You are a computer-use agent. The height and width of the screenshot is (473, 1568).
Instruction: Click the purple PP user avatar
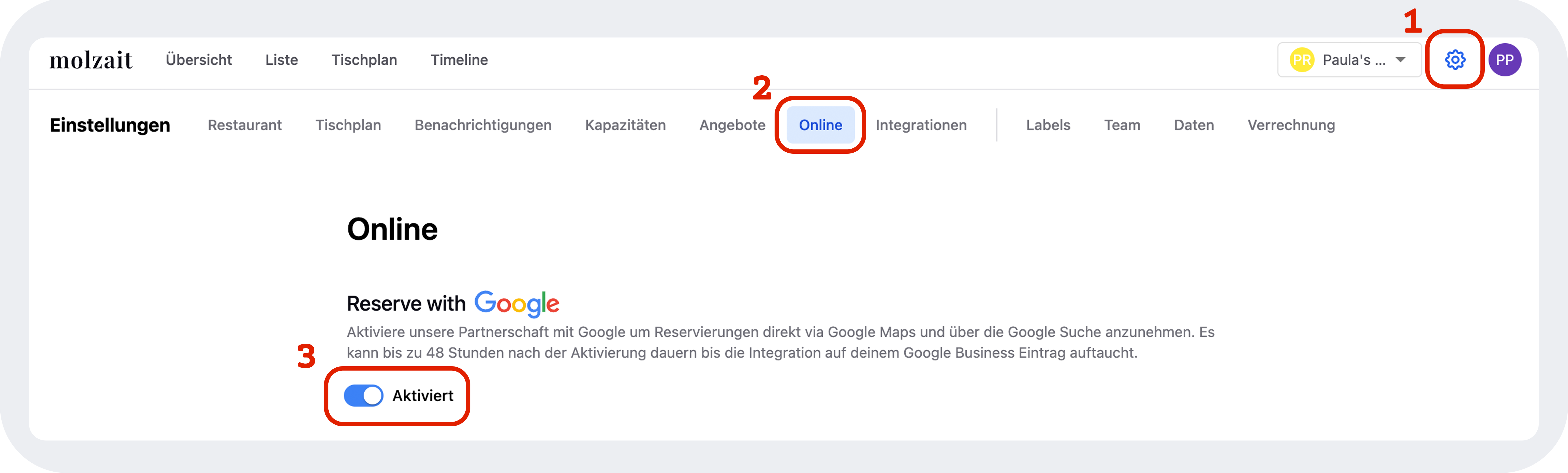click(1505, 60)
